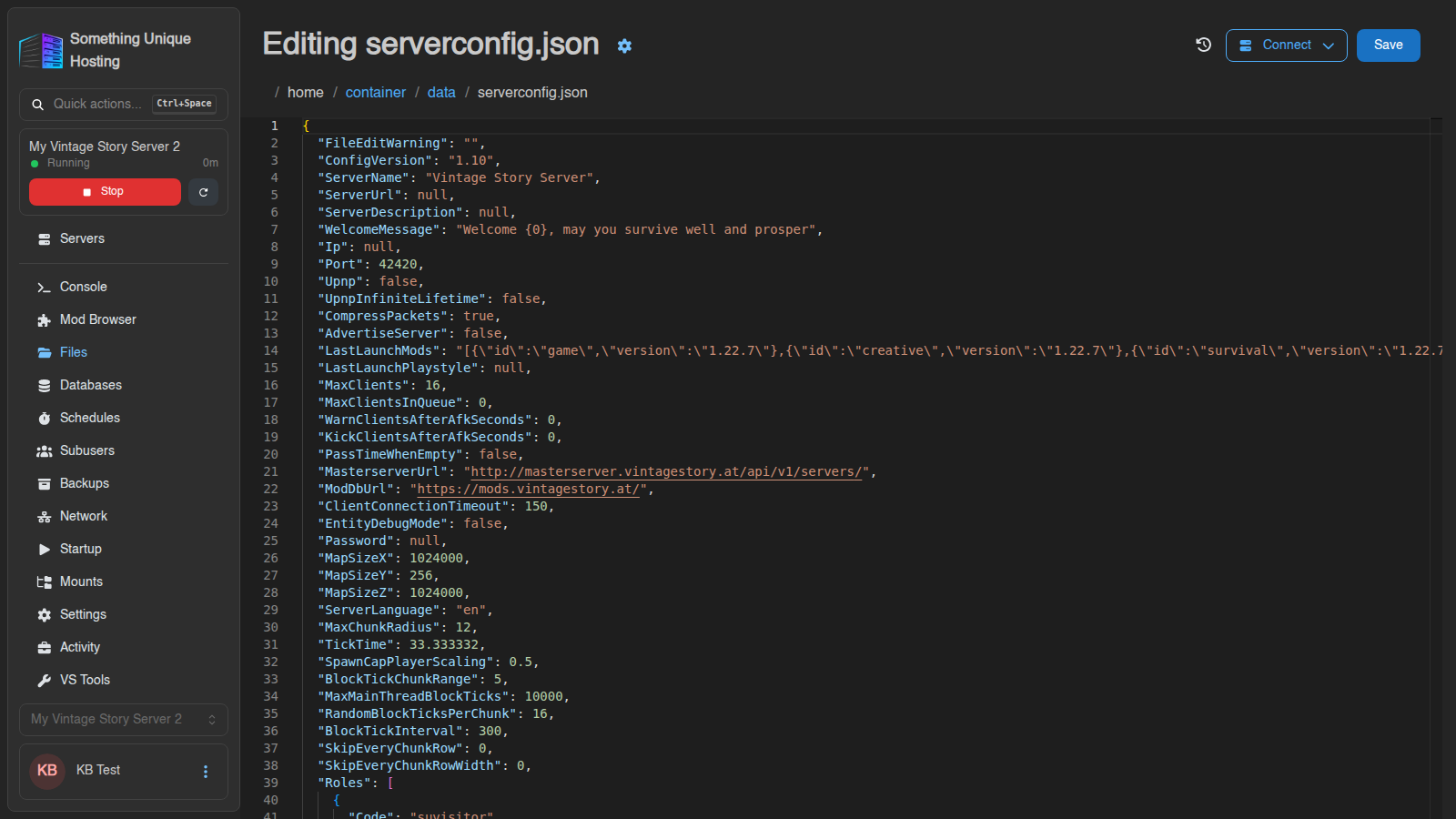Viewport: 1456px width, 819px height.
Task: Go to Backups
Action: 124,483
